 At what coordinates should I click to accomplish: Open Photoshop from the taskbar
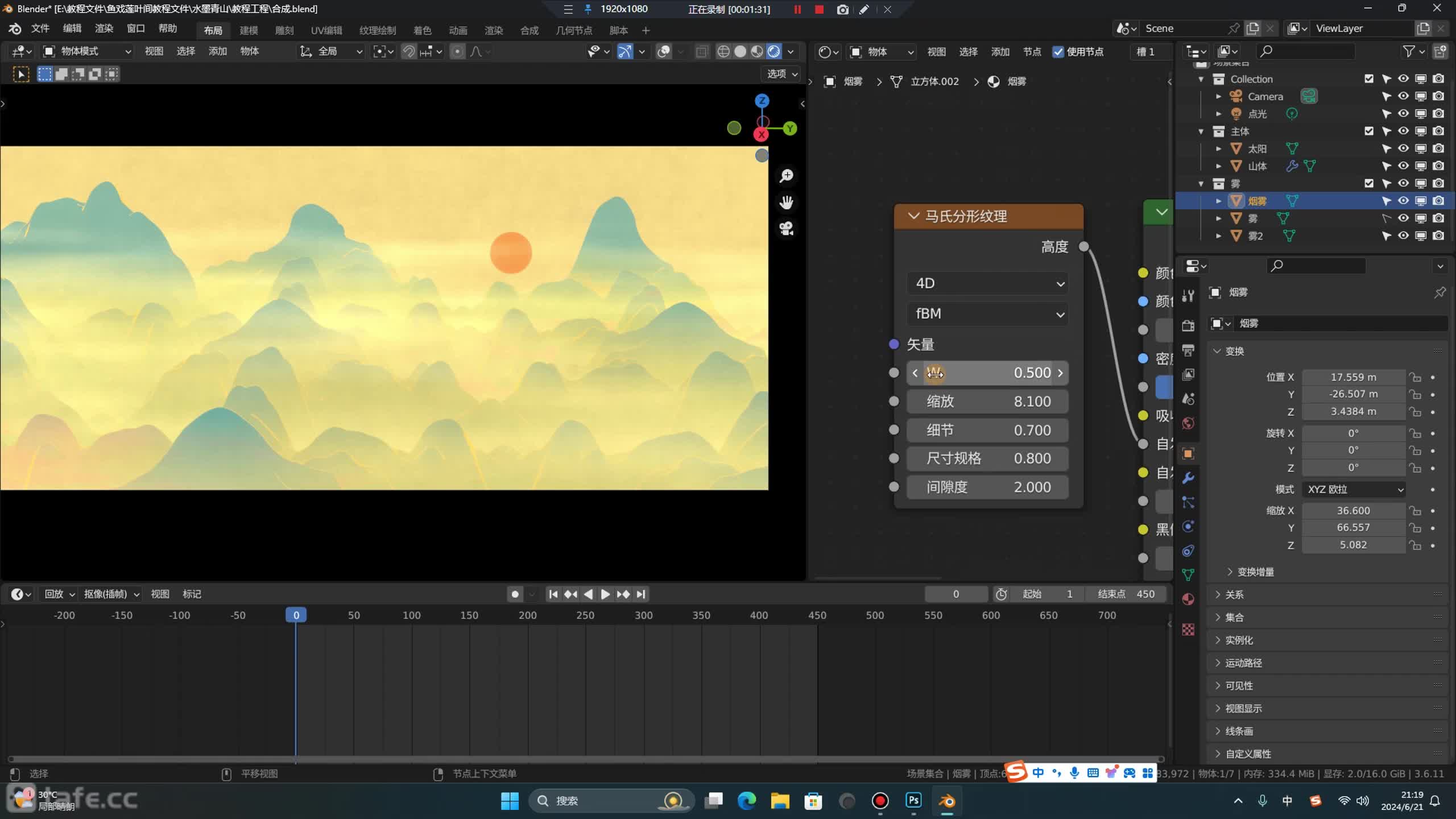[x=913, y=800]
